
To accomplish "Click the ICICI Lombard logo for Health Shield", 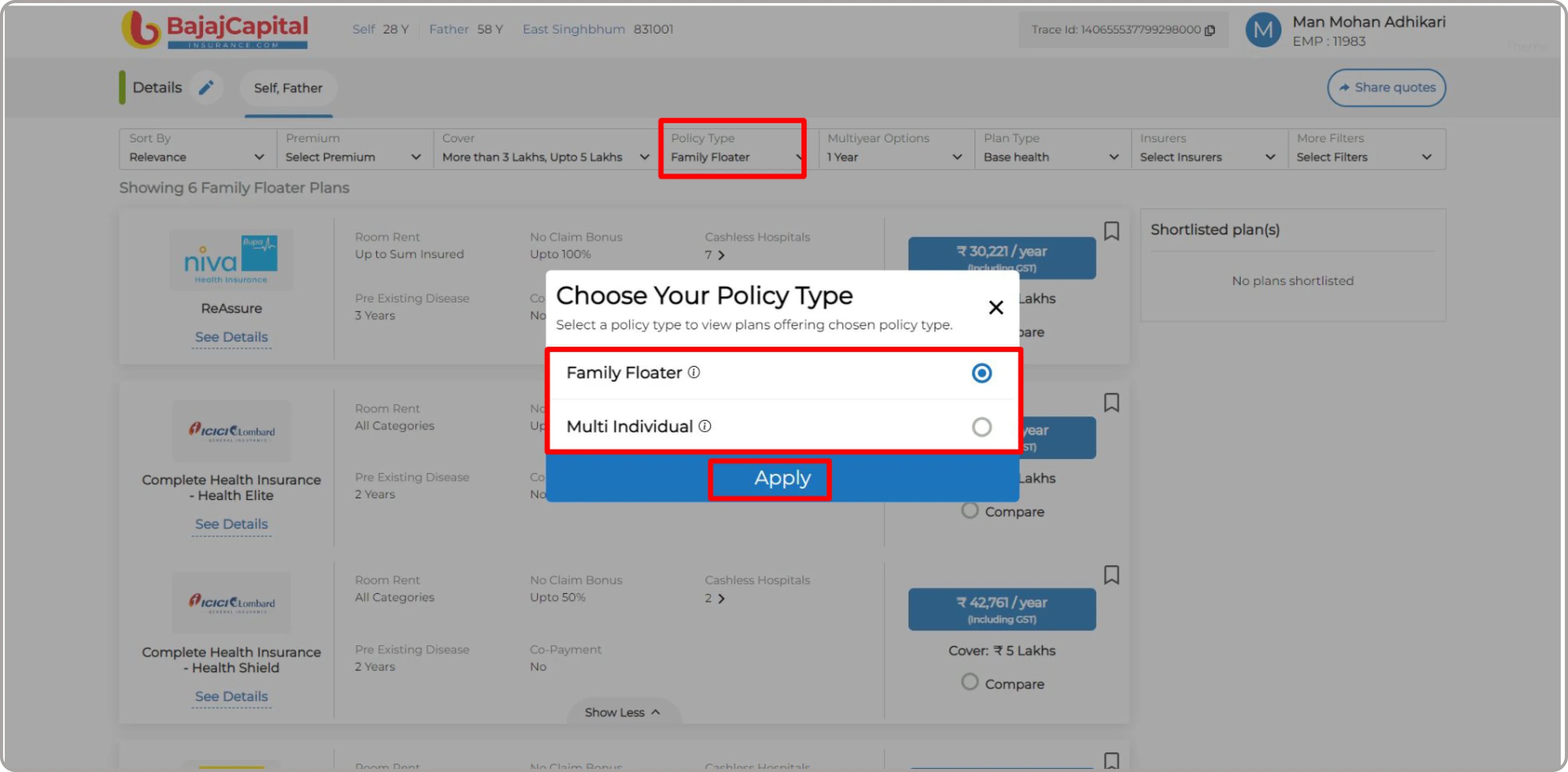I will tap(231, 603).
